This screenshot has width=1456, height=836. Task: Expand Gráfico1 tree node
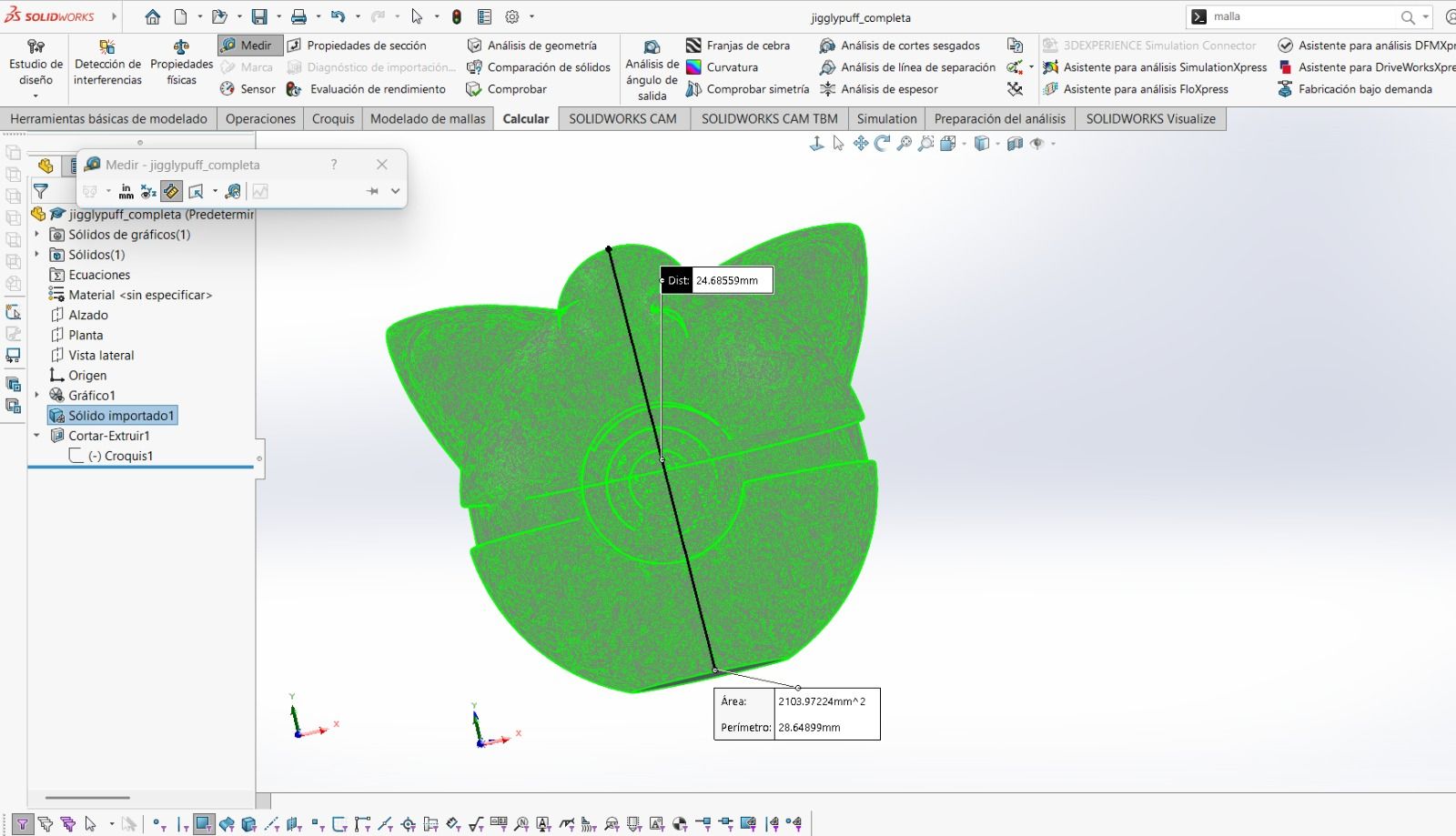pos(37,396)
